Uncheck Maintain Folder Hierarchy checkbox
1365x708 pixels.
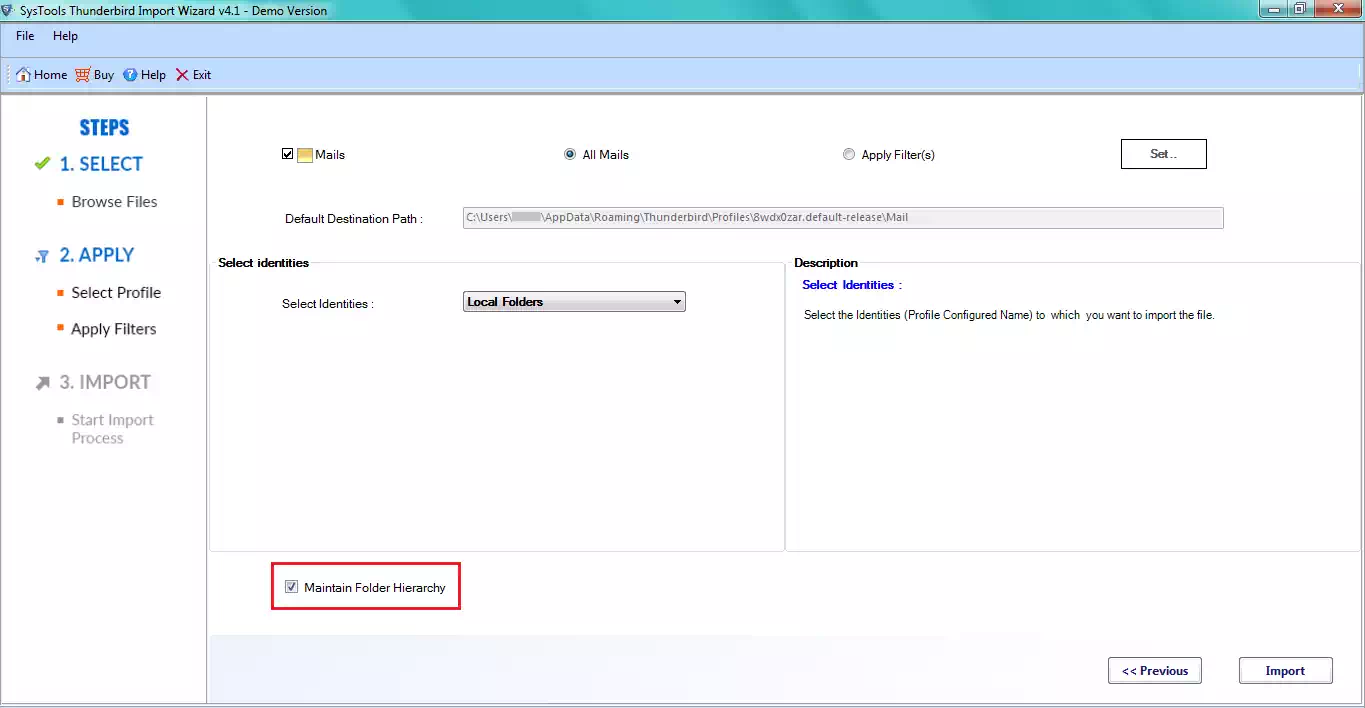pos(291,587)
